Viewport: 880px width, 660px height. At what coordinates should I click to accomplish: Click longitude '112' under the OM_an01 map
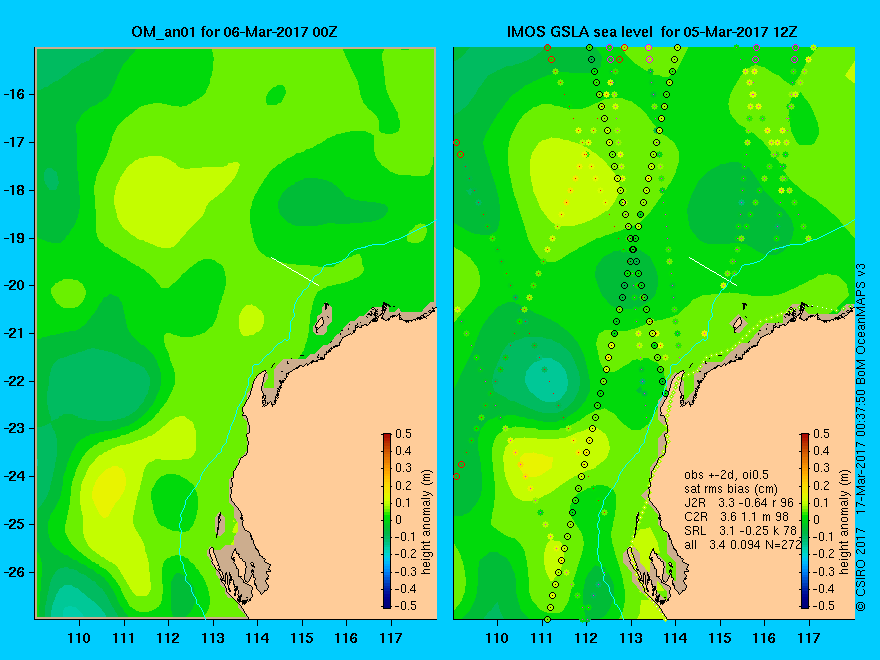[x=168, y=638]
